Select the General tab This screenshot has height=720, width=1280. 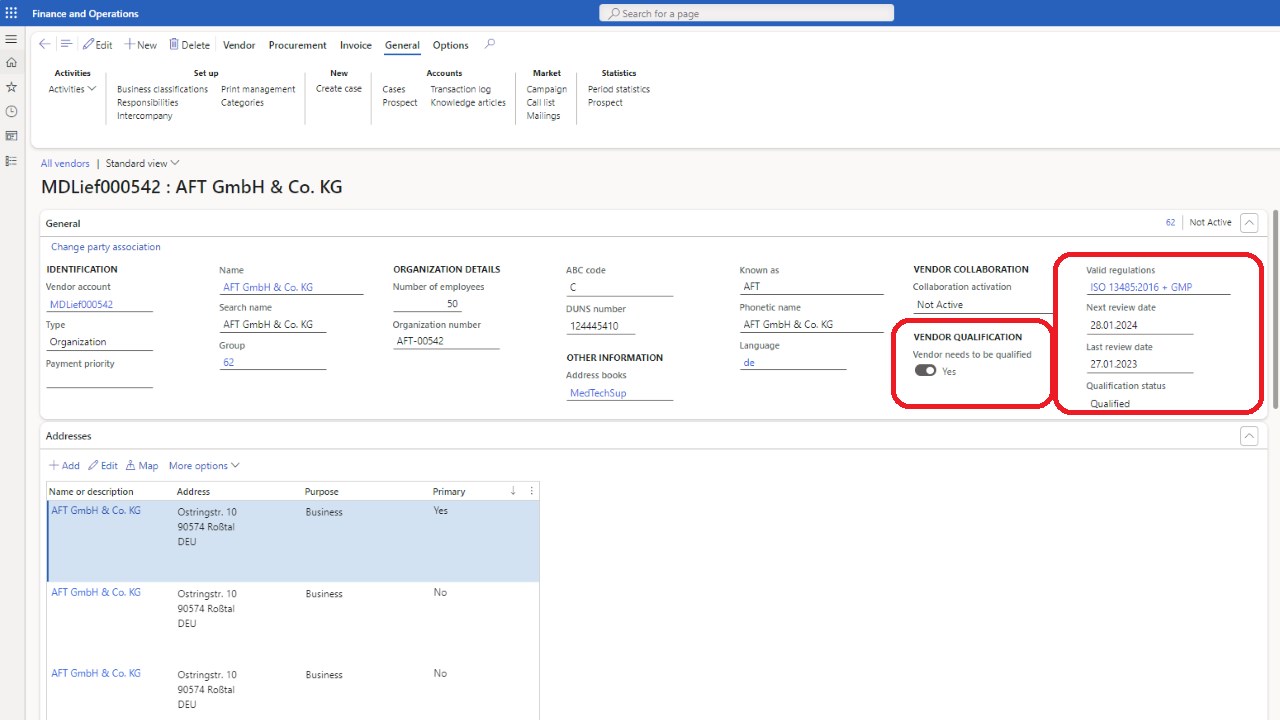click(402, 45)
